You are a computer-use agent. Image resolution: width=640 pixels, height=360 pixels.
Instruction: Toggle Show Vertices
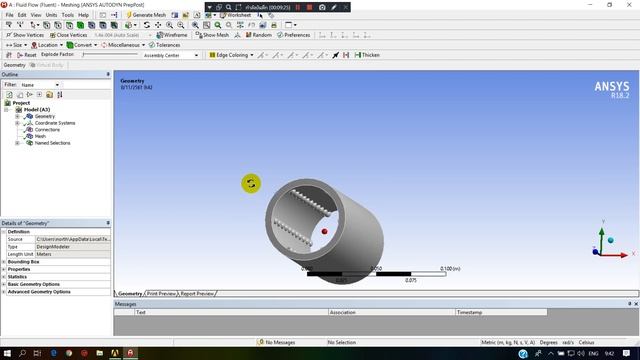tap(24, 35)
